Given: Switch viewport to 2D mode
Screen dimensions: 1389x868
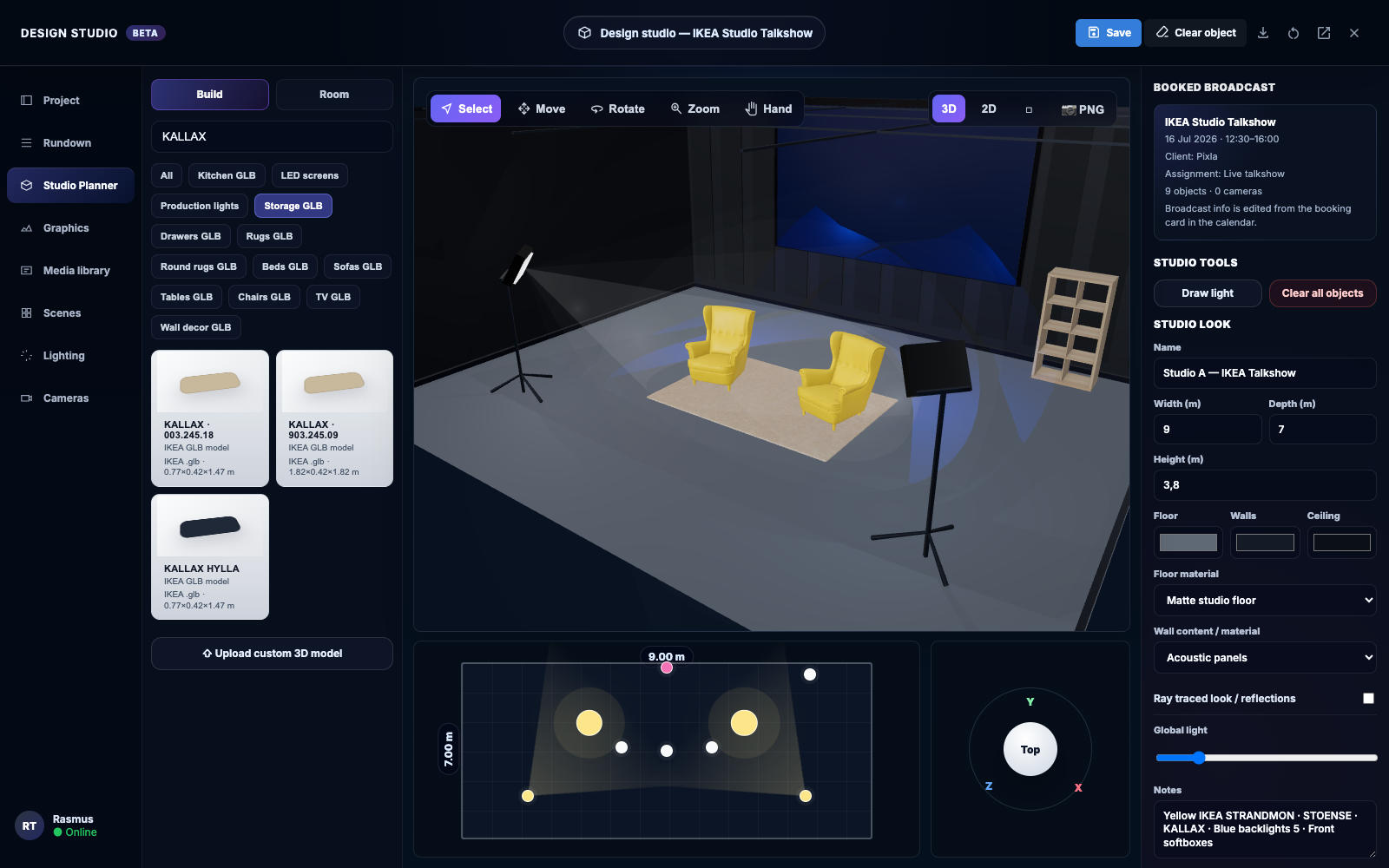Looking at the screenshot, I should [x=989, y=109].
